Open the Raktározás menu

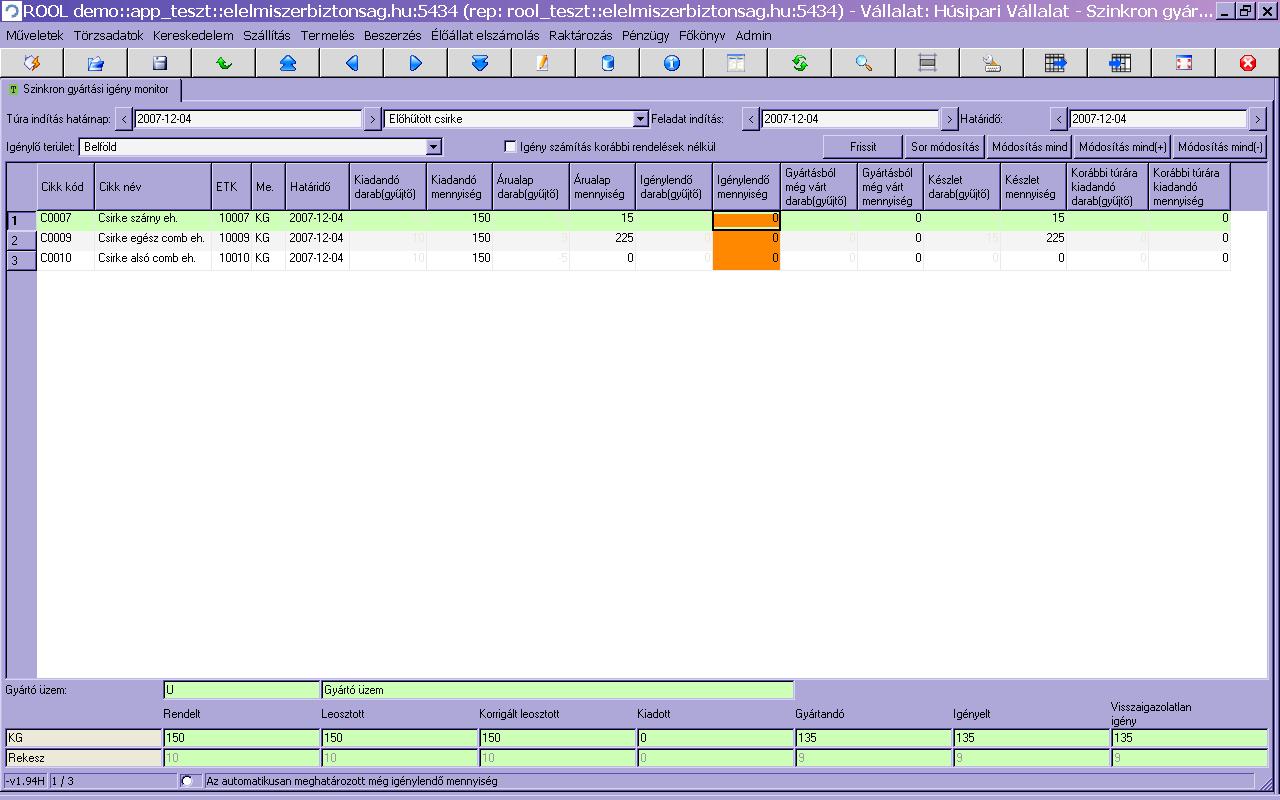point(580,35)
